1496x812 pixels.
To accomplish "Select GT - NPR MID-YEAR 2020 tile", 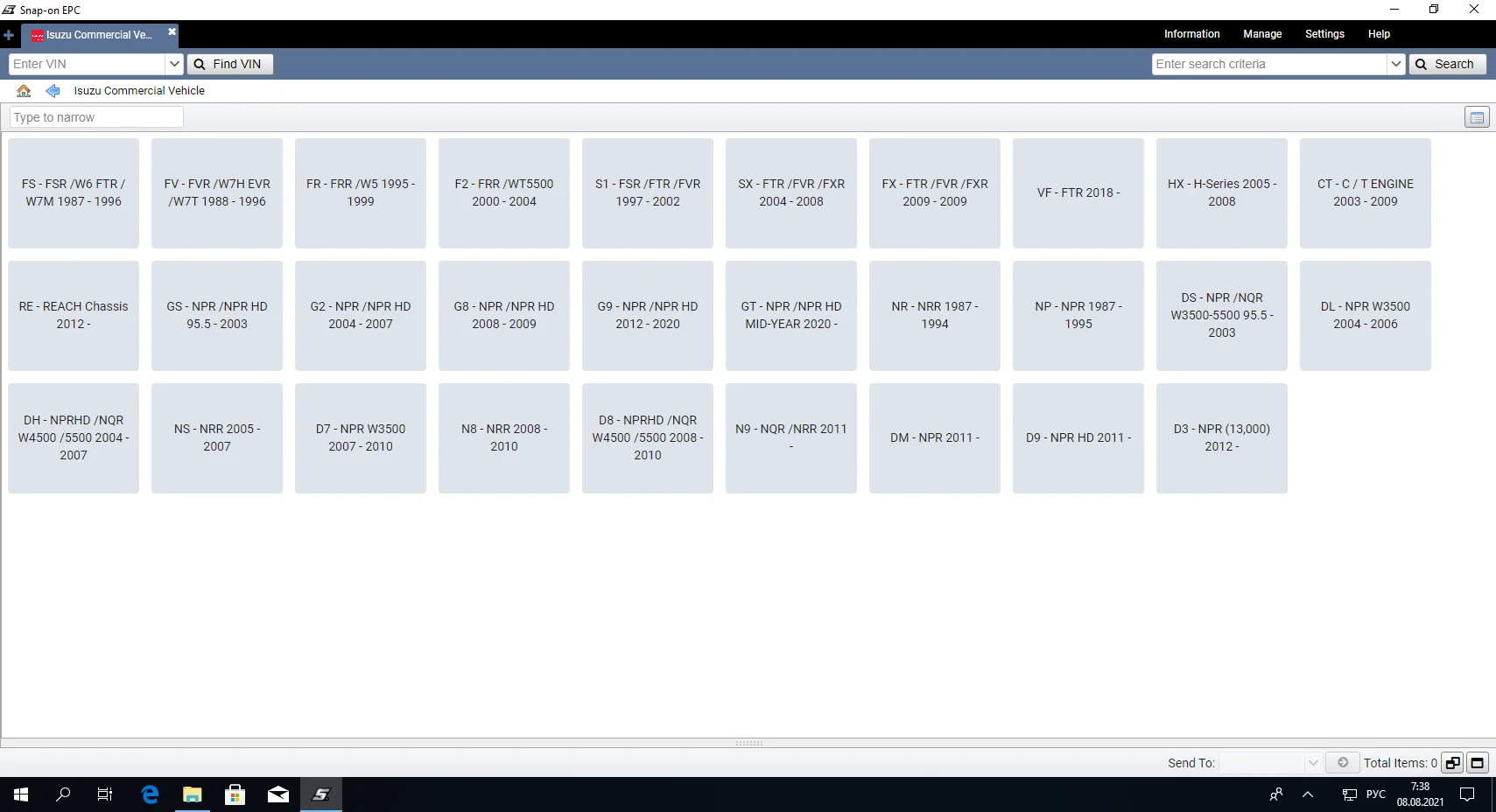I will coord(791,316).
